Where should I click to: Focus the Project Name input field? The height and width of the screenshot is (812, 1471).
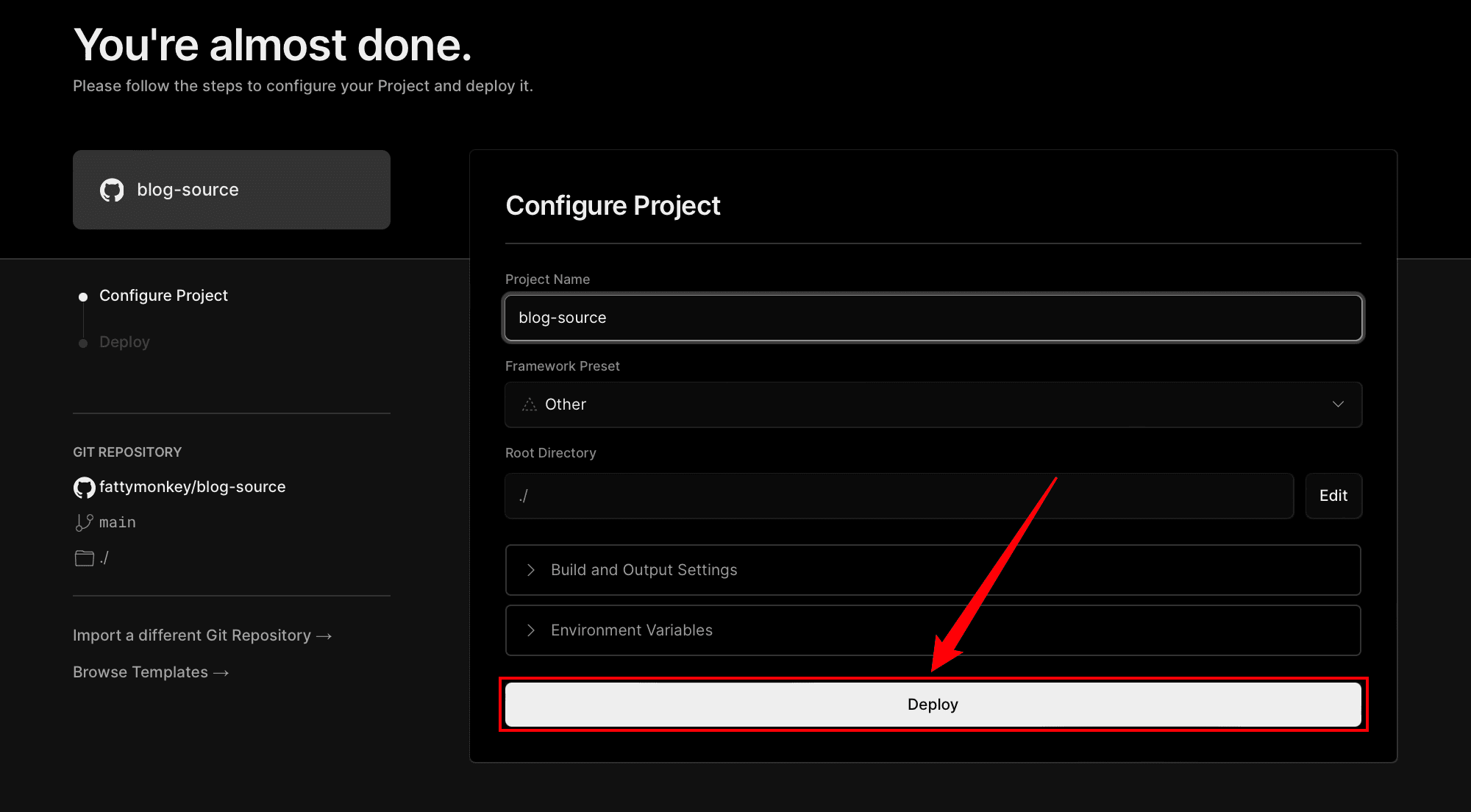(x=933, y=318)
